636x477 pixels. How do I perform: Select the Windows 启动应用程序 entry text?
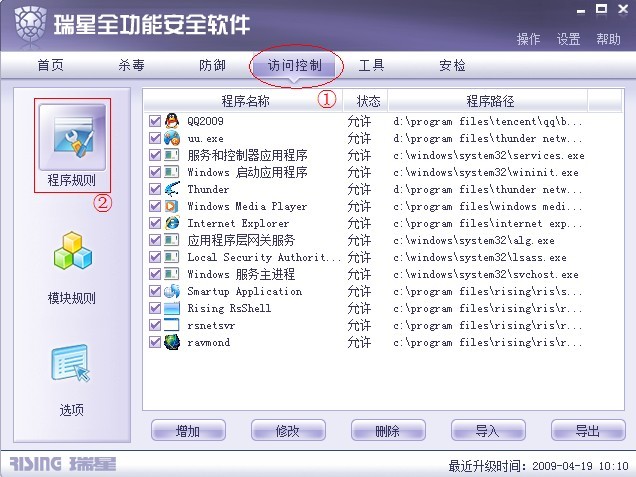click(x=247, y=172)
